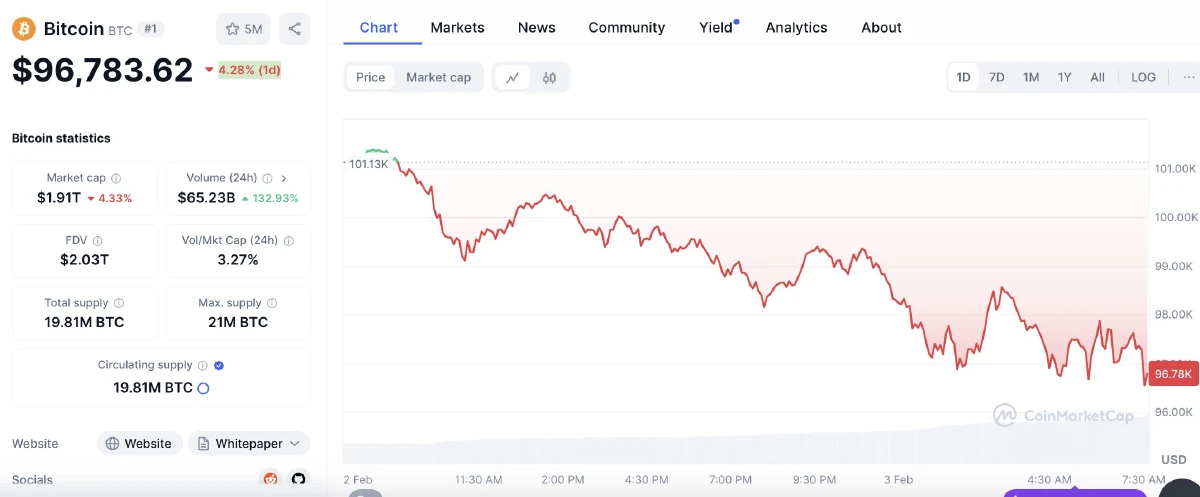Expand the Whitepaper dropdown
This screenshot has height=497, width=1200.
(249, 443)
